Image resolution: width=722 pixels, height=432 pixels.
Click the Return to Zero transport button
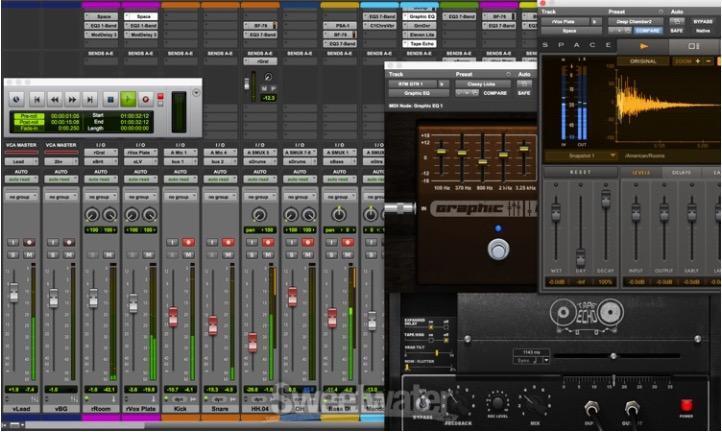pyautogui.click(x=36, y=99)
